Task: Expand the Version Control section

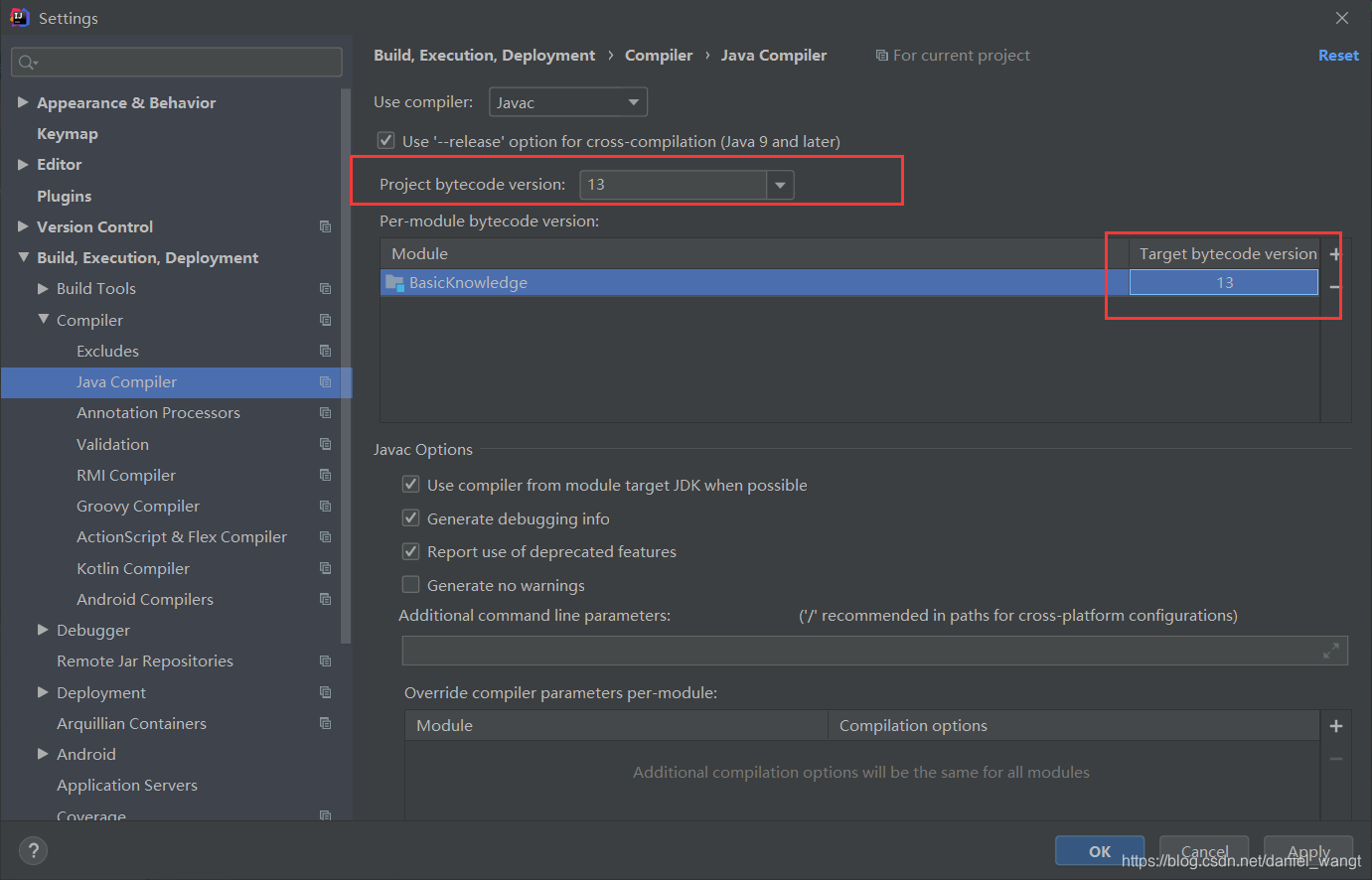Action: [x=23, y=226]
